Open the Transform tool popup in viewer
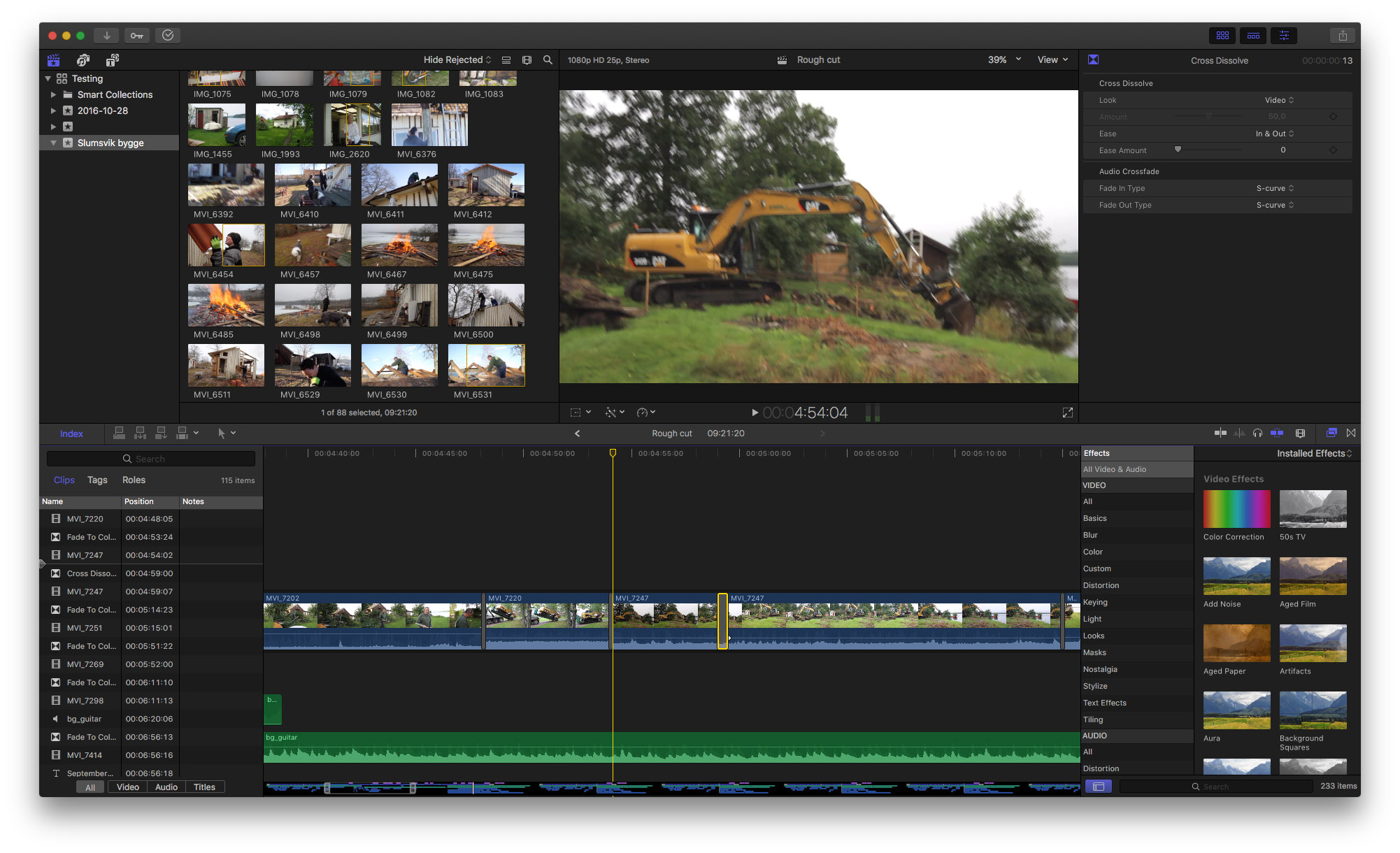 tap(580, 413)
